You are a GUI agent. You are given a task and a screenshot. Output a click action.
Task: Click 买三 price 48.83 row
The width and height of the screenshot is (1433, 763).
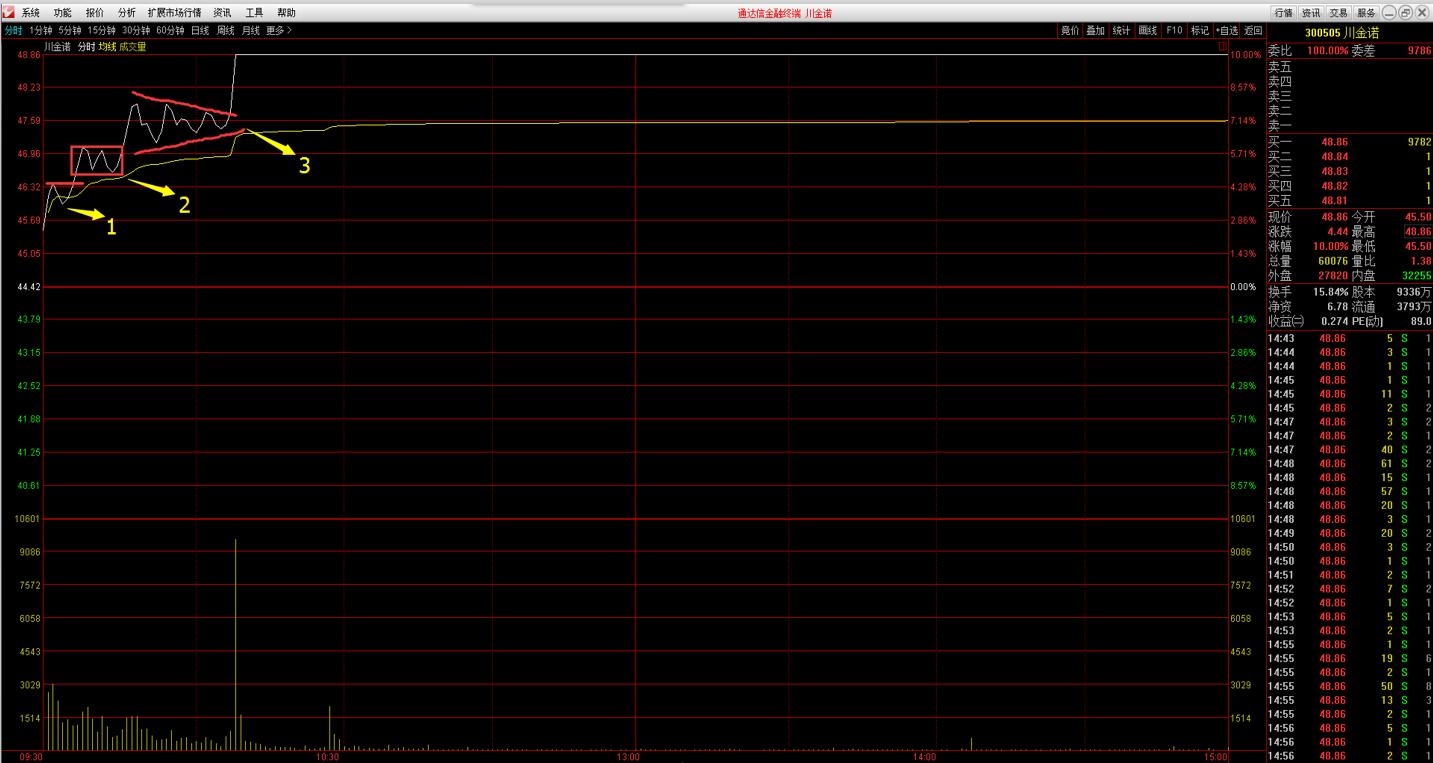[x=1350, y=172]
